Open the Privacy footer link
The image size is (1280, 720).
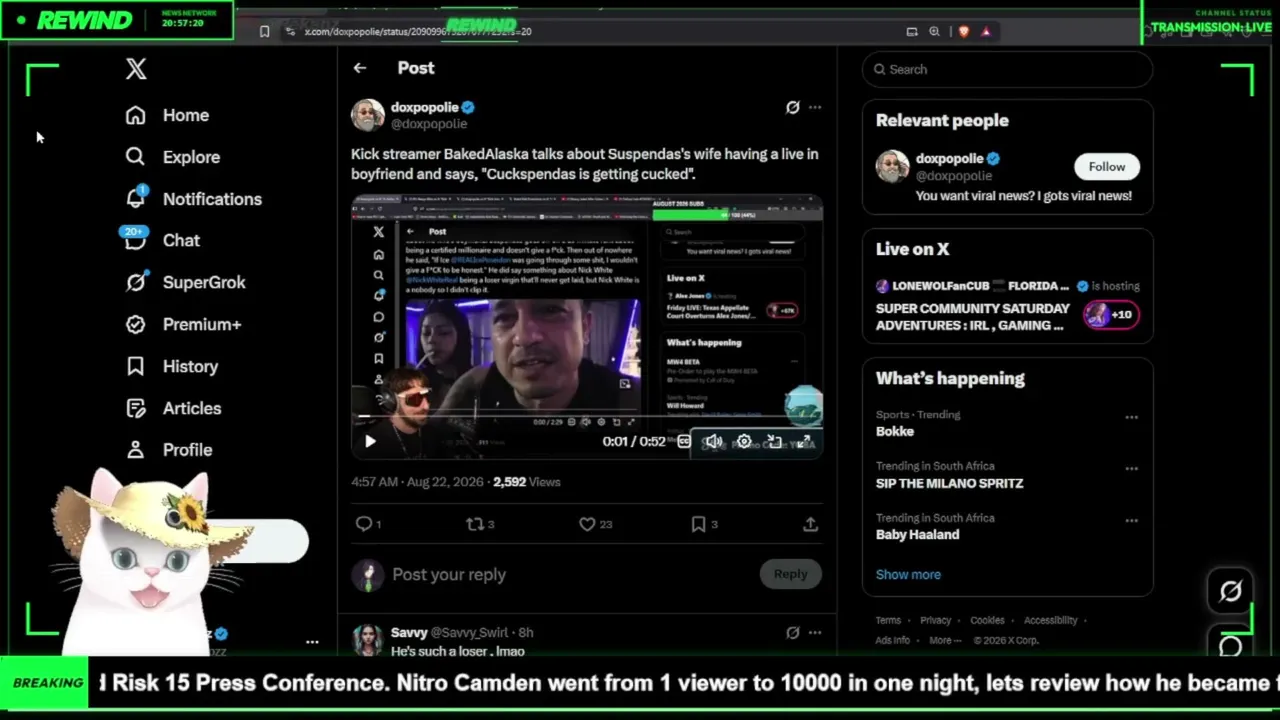click(x=935, y=620)
